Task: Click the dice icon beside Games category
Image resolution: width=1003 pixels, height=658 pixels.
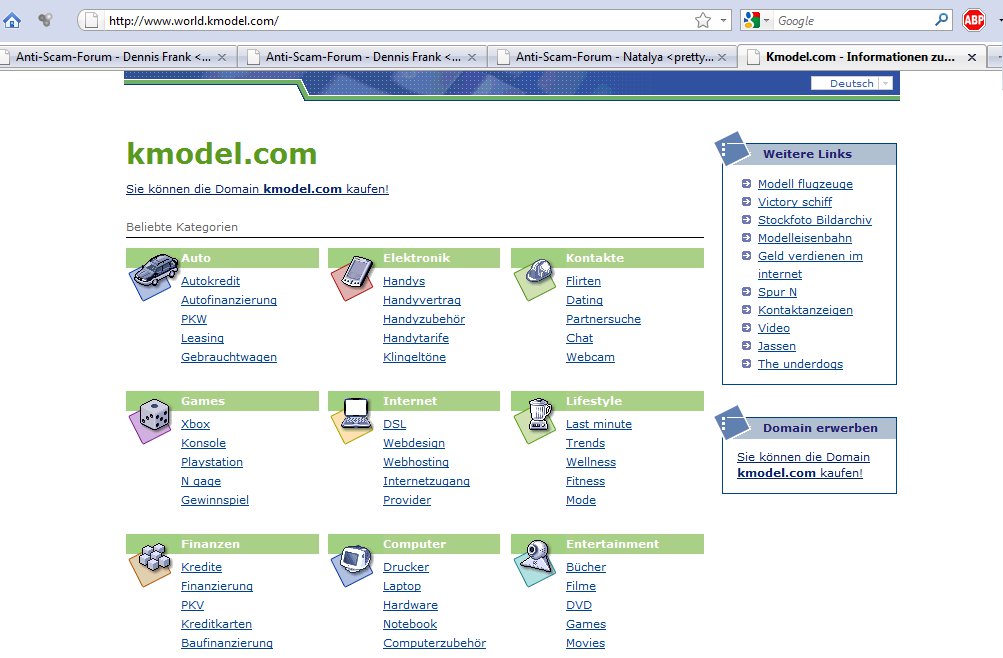Action: click(x=151, y=420)
